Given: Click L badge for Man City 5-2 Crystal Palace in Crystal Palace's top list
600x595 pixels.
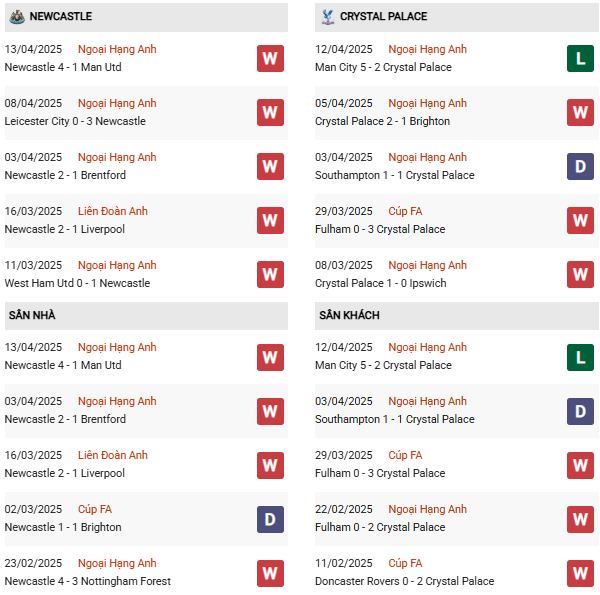Looking at the screenshot, I should pyautogui.click(x=581, y=58).
